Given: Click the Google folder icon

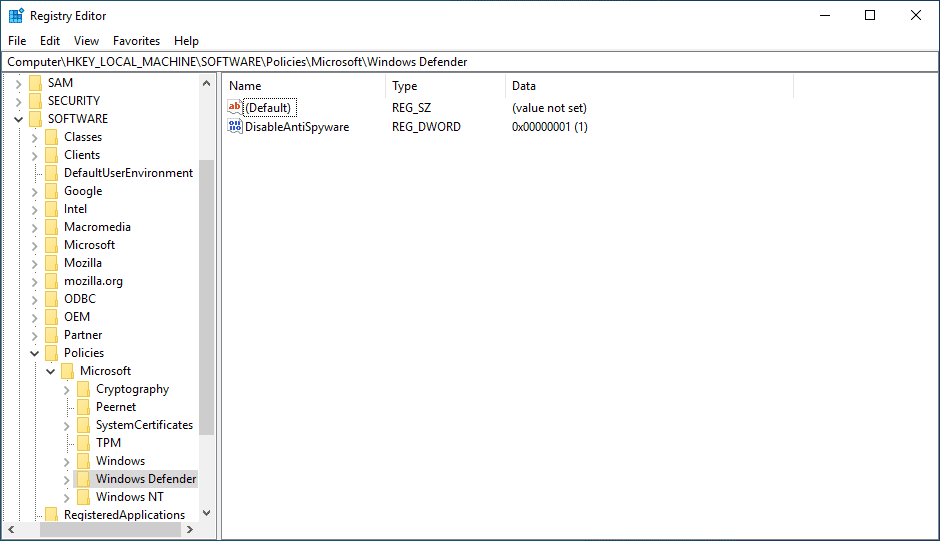Looking at the screenshot, I should [x=52, y=191].
